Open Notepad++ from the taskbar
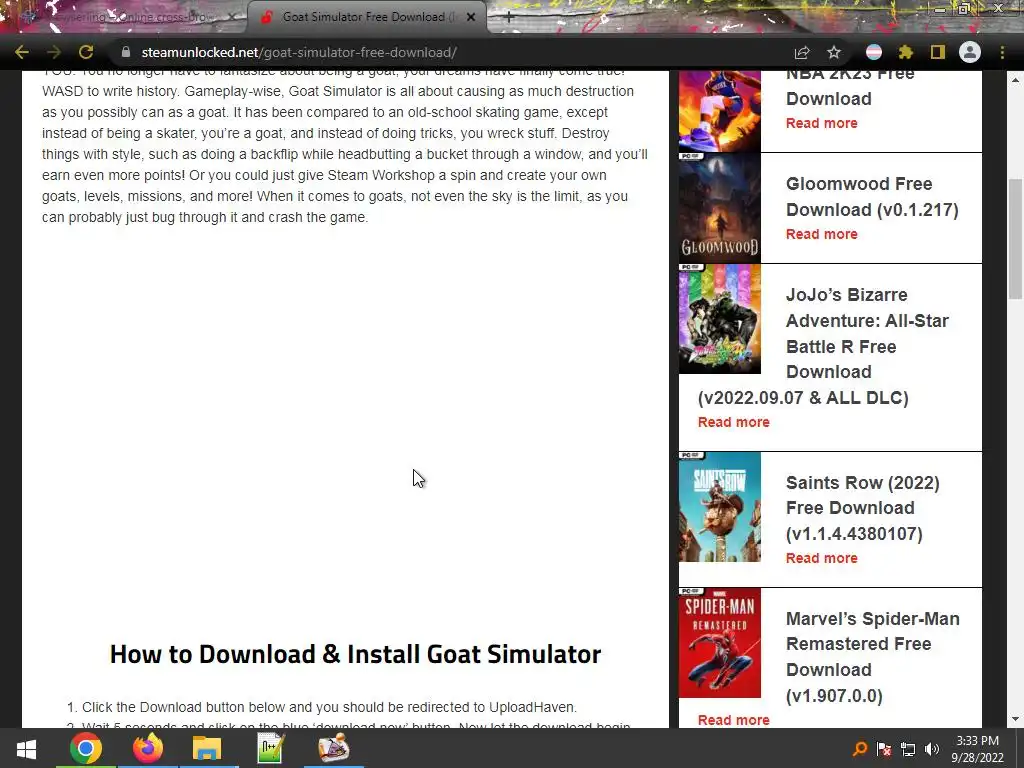Screen dimensions: 1024x768 pos(270,748)
